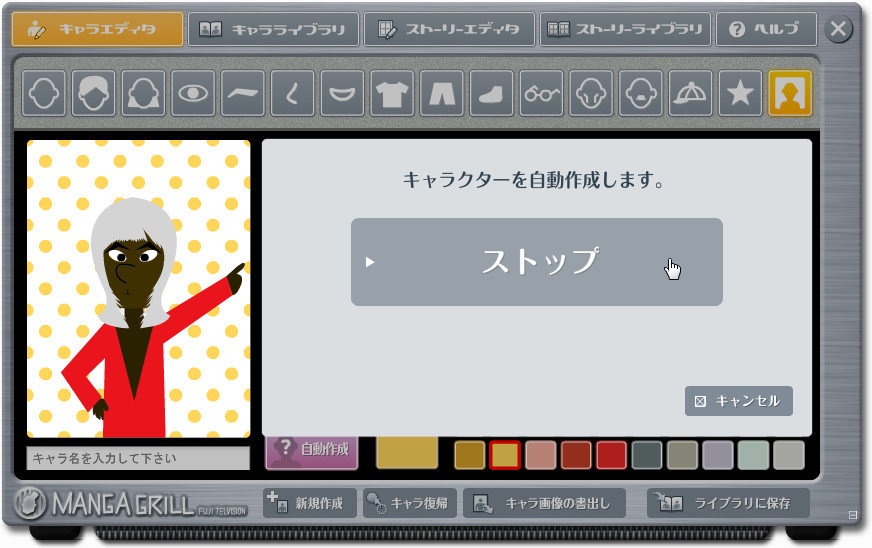Pick the pale green-gray swatch
Screen dimensions: 872x548
[x=754, y=455]
